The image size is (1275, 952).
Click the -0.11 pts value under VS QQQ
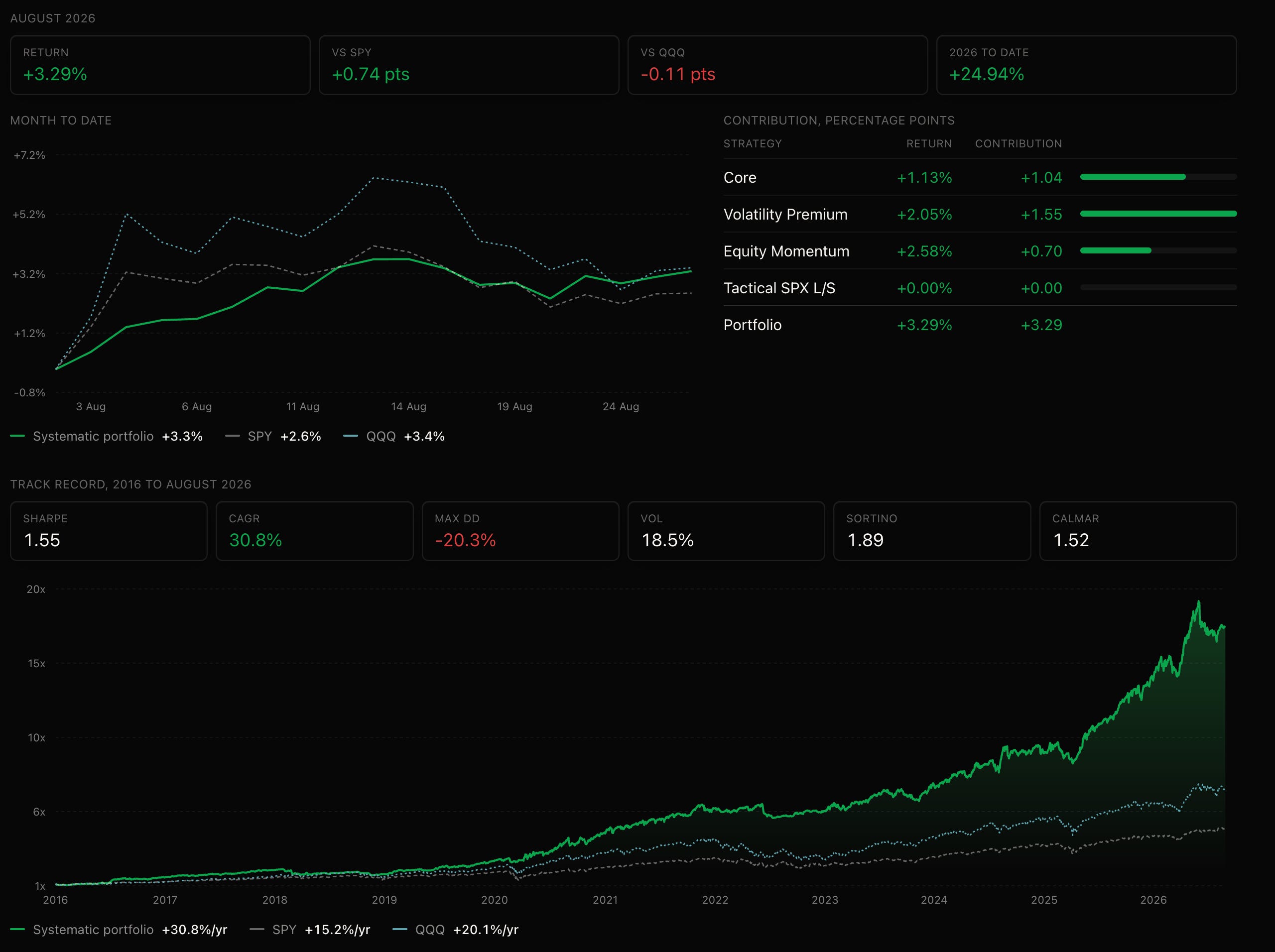[678, 74]
